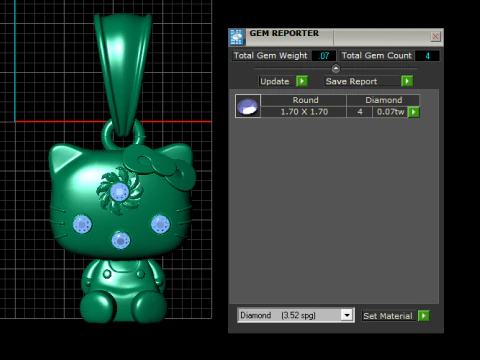Collapse the panel with the round arrow toggle
480x360 pixels.
click(336, 69)
